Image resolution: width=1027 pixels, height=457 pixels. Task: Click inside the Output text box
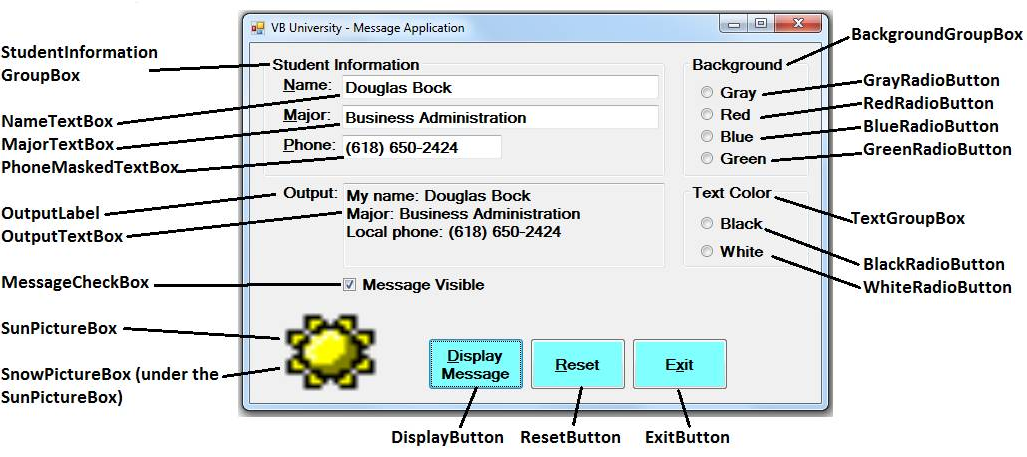pyautogui.click(x=503, y=225)
